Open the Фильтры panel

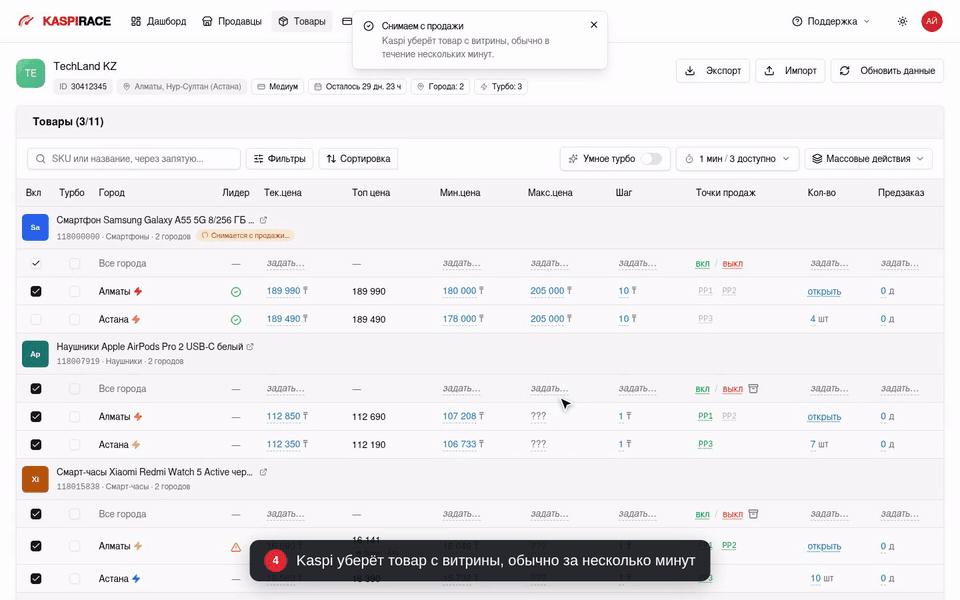(280, 159)
